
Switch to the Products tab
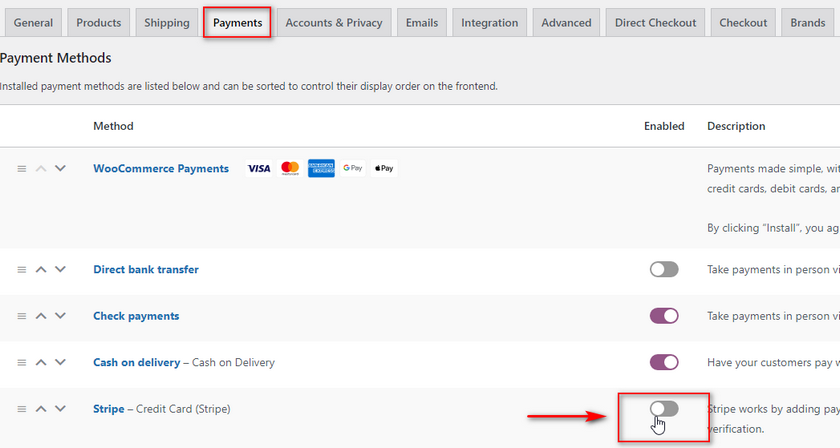(x=99, y=23)
